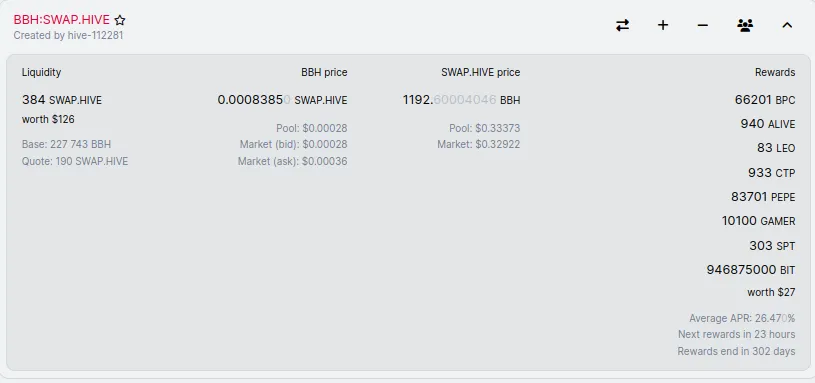The height and width of the screenshot is (383, 815).
Task: Click the Average APR value text
Action: [742, 318]
